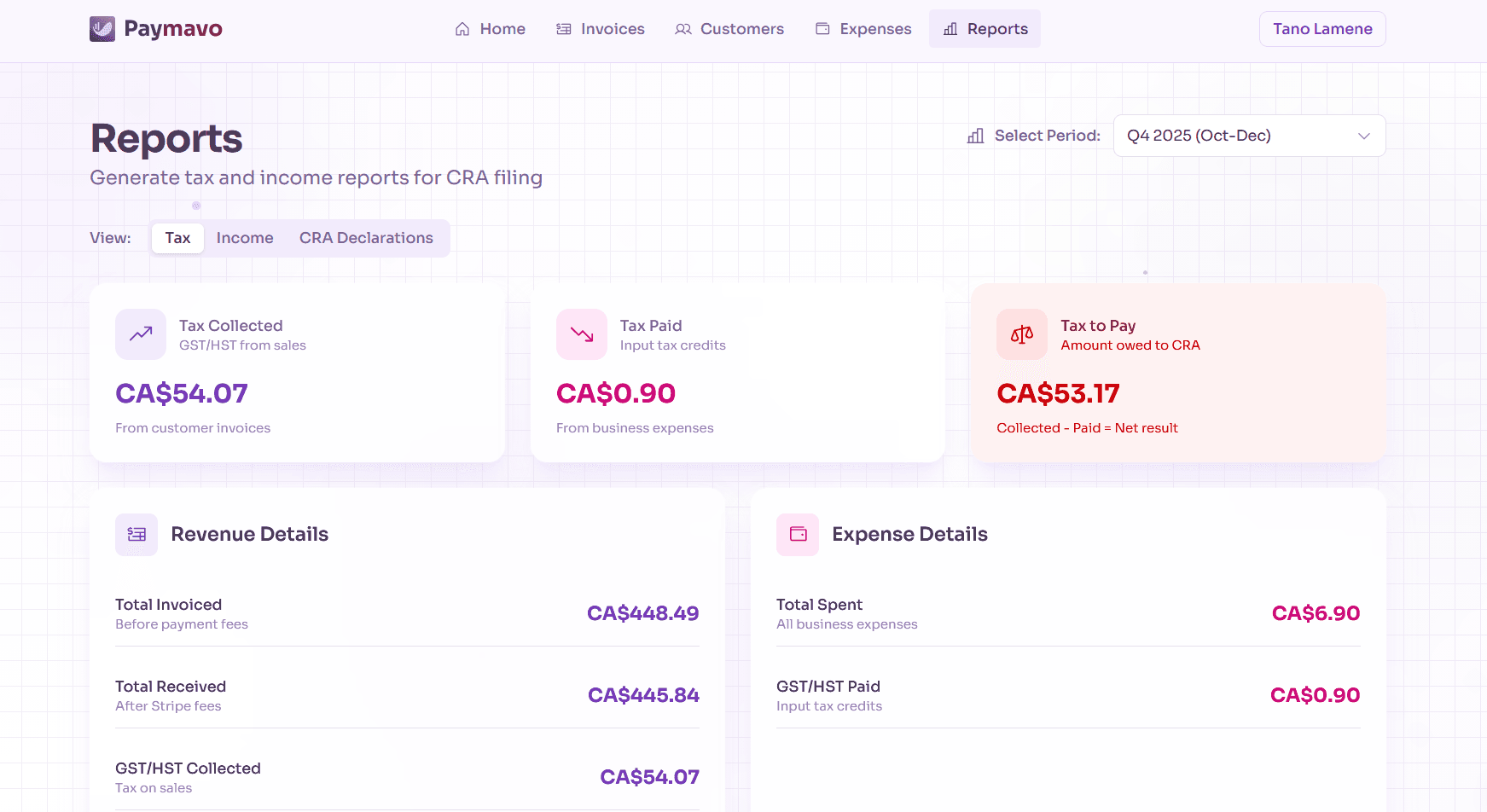Switch to the Income view

tap(245, 237)
